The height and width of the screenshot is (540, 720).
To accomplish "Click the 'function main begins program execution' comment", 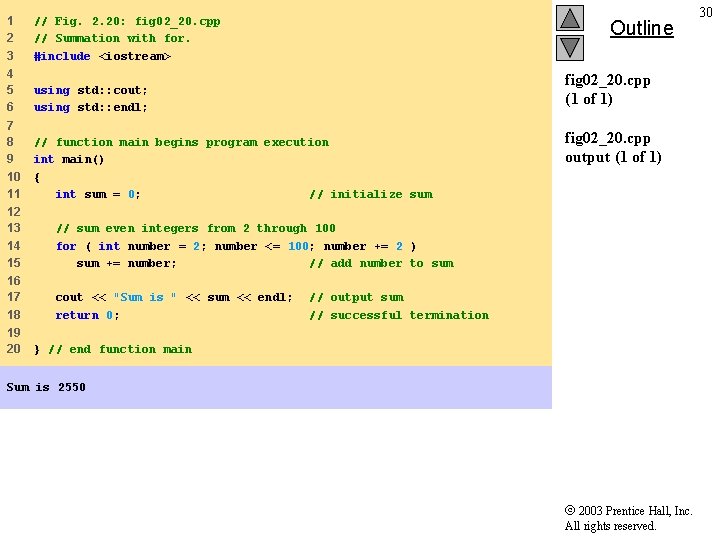I will click(x=181, y=142).
